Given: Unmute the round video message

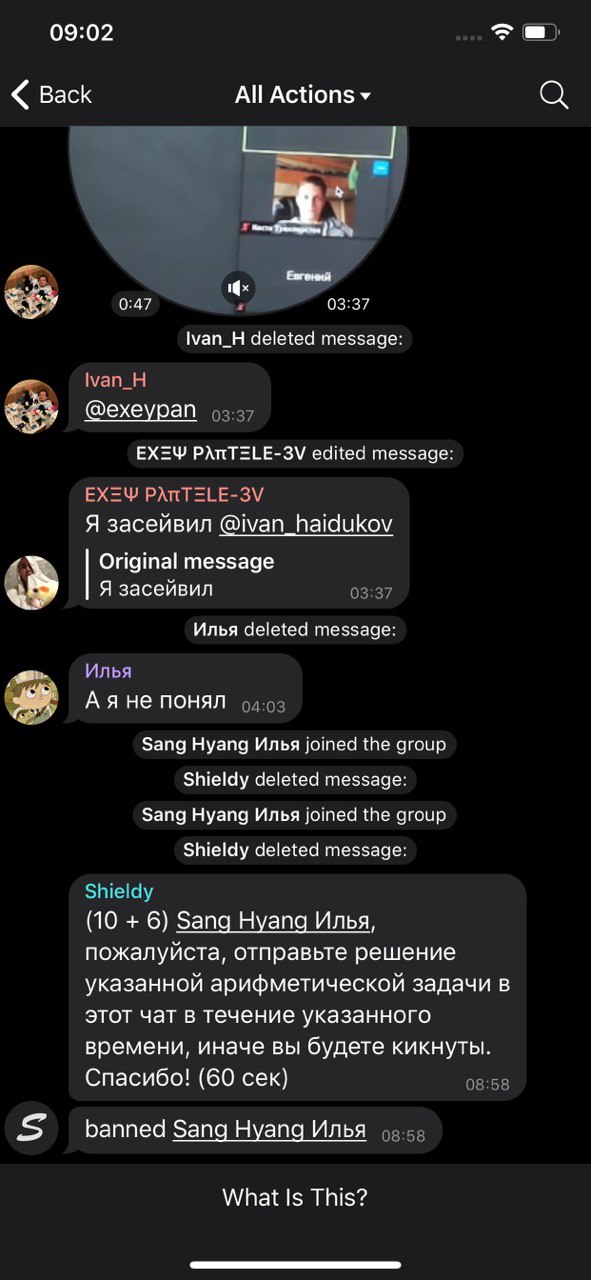Looking at the screenshot, I should pos(237,288).
